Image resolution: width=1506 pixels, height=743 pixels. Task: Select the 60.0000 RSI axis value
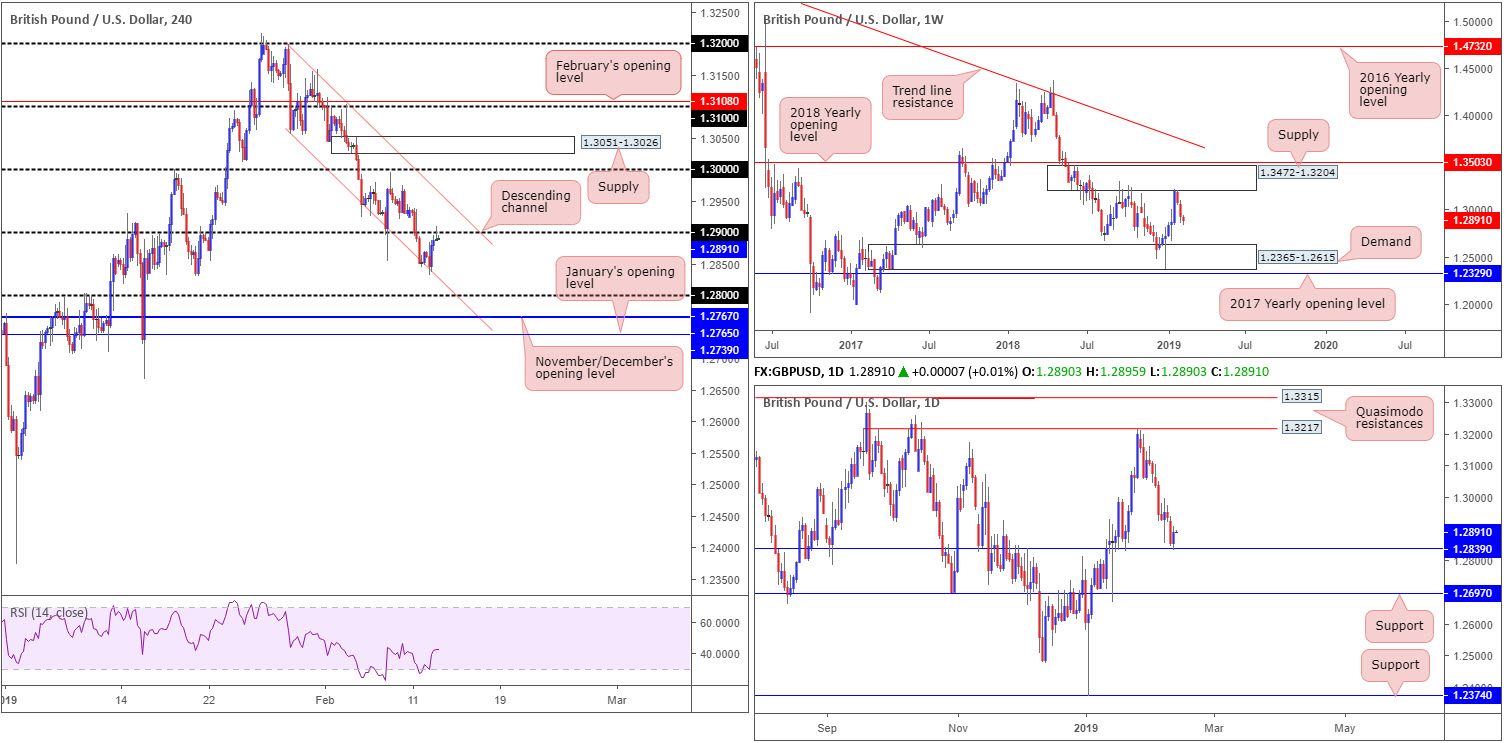[722, 622]
